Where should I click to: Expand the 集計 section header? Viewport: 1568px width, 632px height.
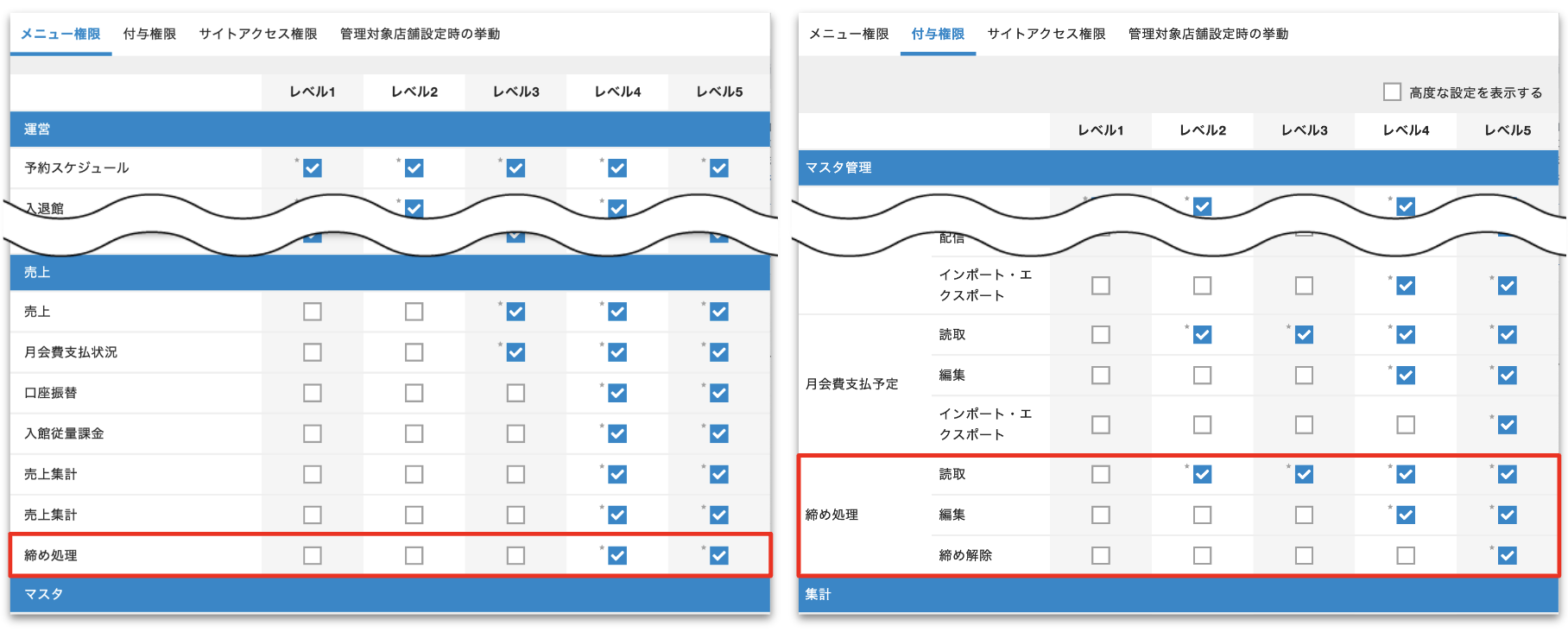1178,594
